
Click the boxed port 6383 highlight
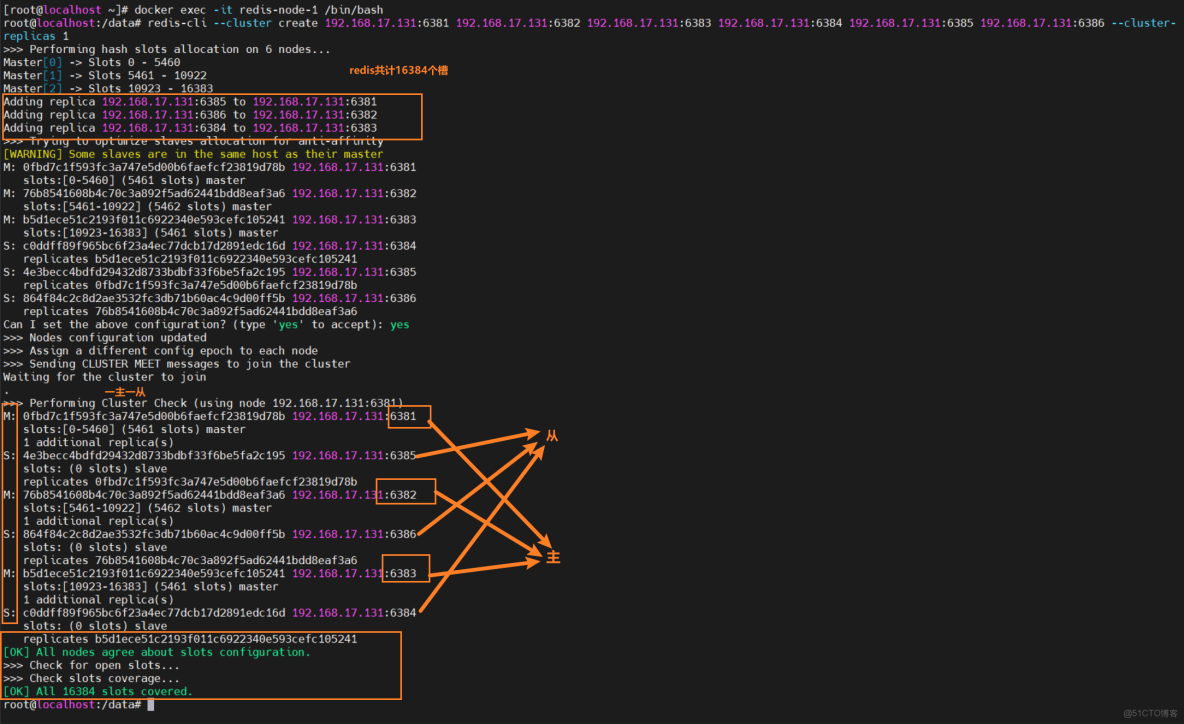pos(406,568)
